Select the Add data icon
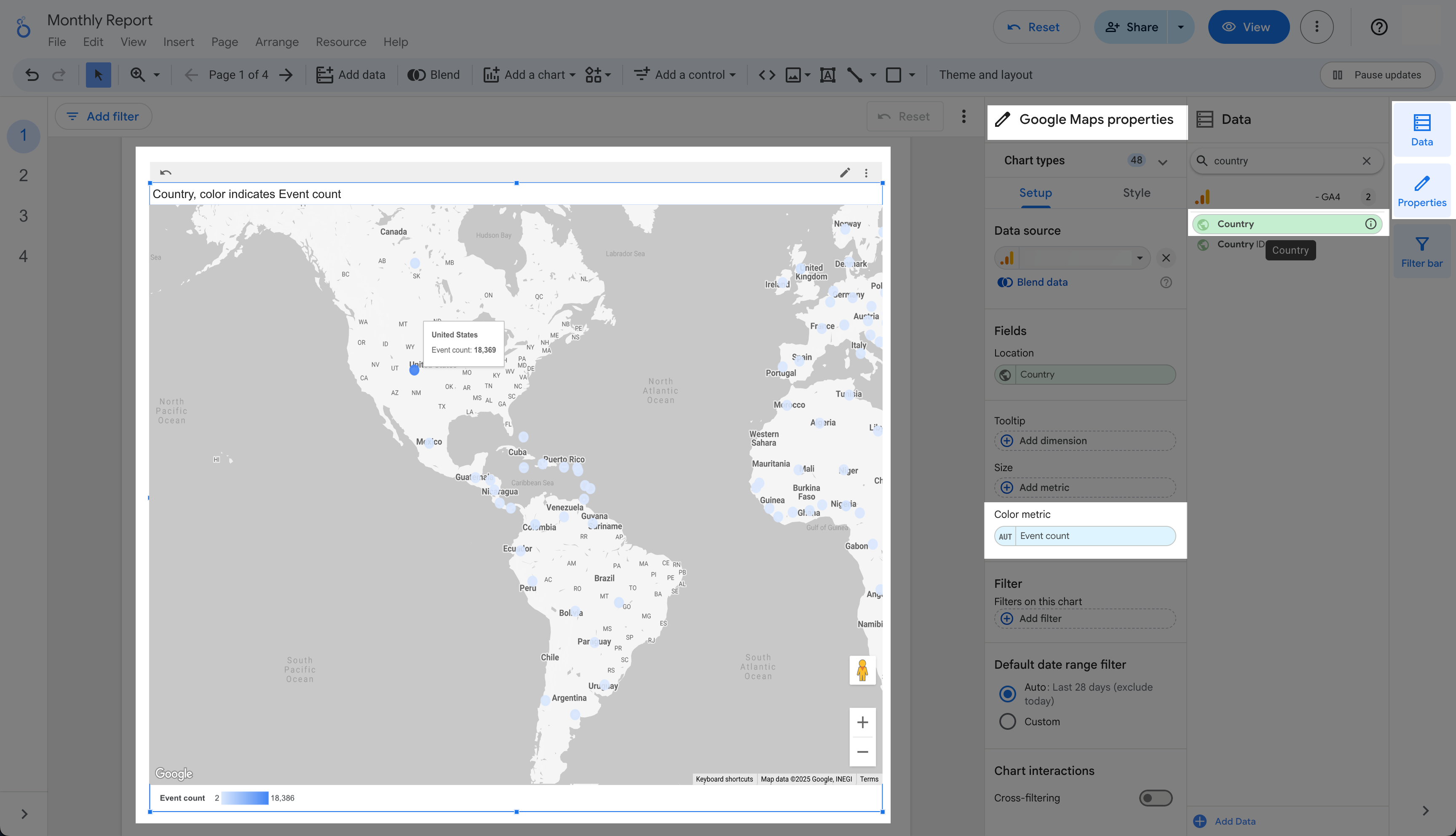Screen dimensions: 1456x836 (325, 75)
